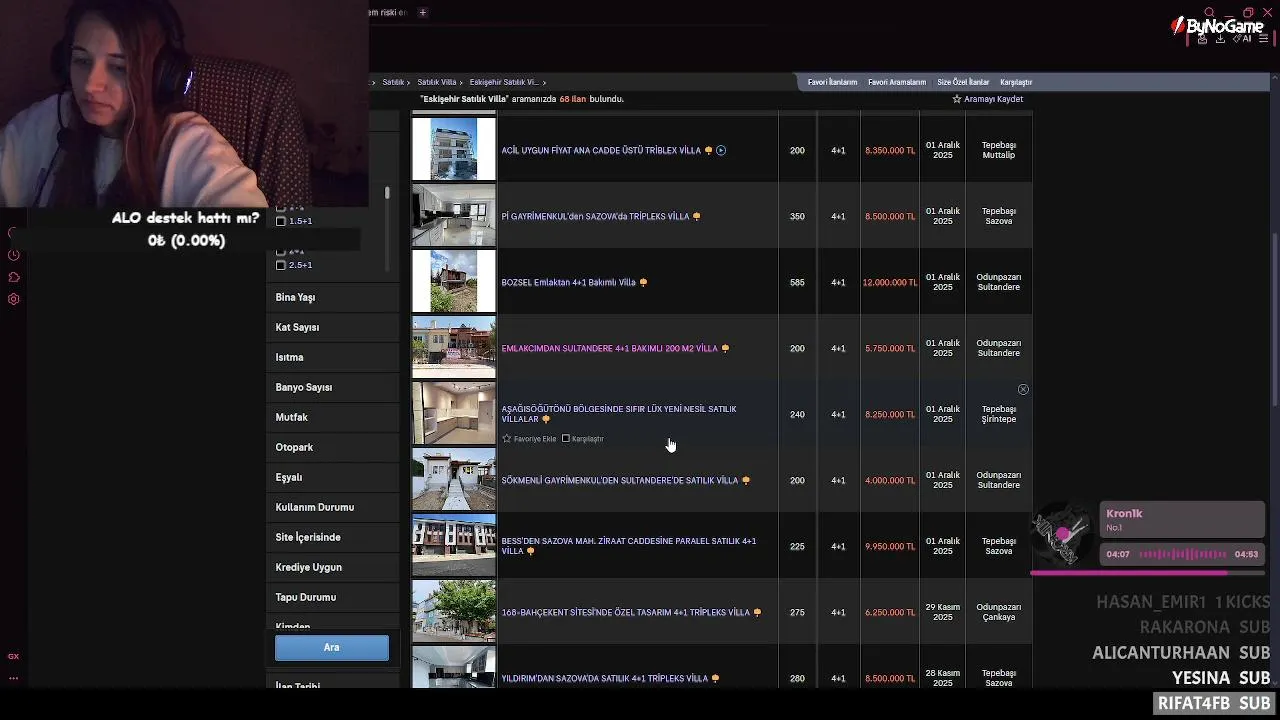Image resolution: width=1280 pixels, height=720 pixels.
Task: Click the Favoriye Ekle star icon
Action: click(x=507, y=438)
